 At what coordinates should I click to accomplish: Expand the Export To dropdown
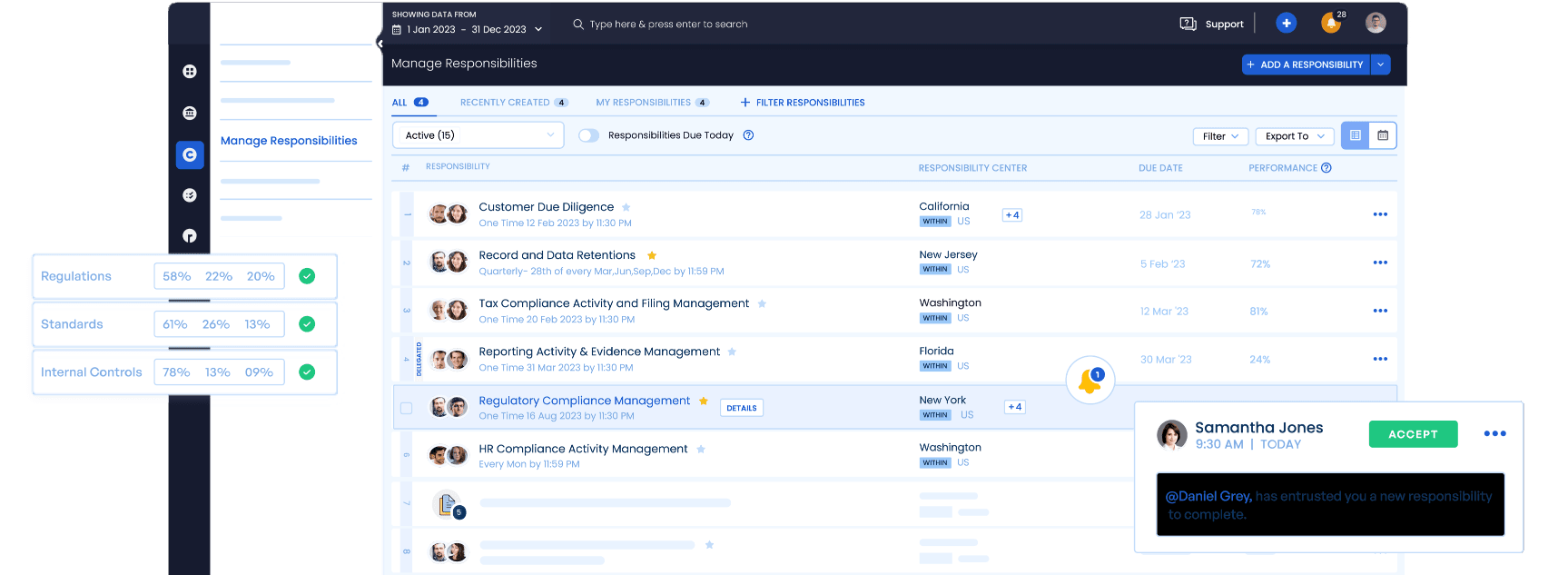[1295, 136]
